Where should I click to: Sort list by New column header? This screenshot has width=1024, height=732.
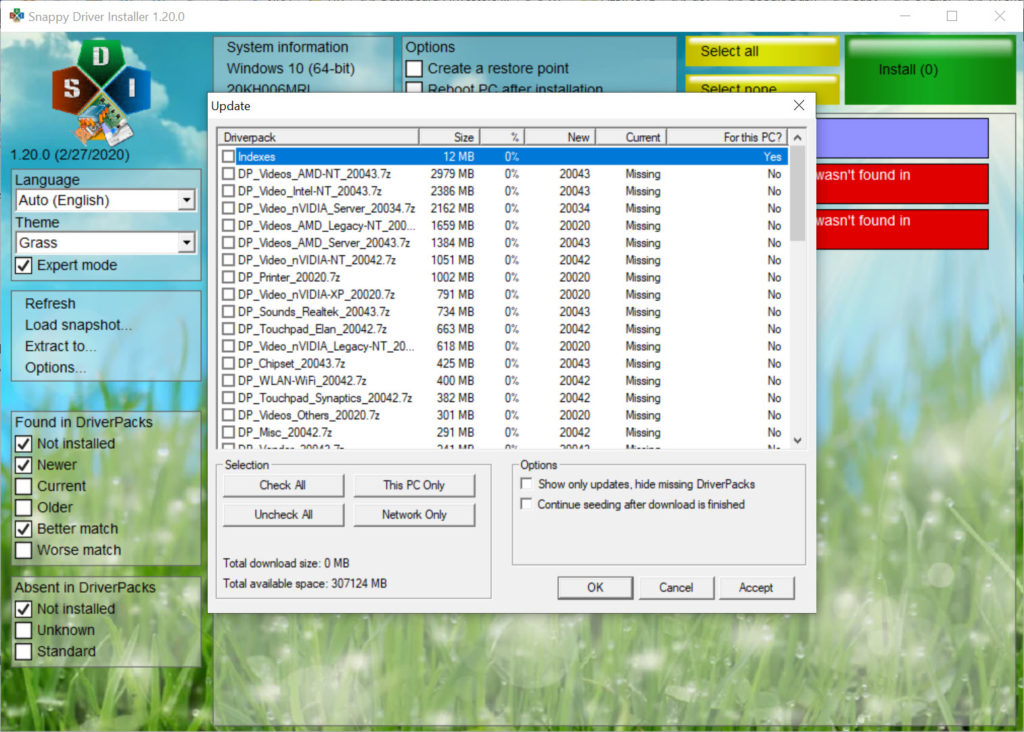560,137
